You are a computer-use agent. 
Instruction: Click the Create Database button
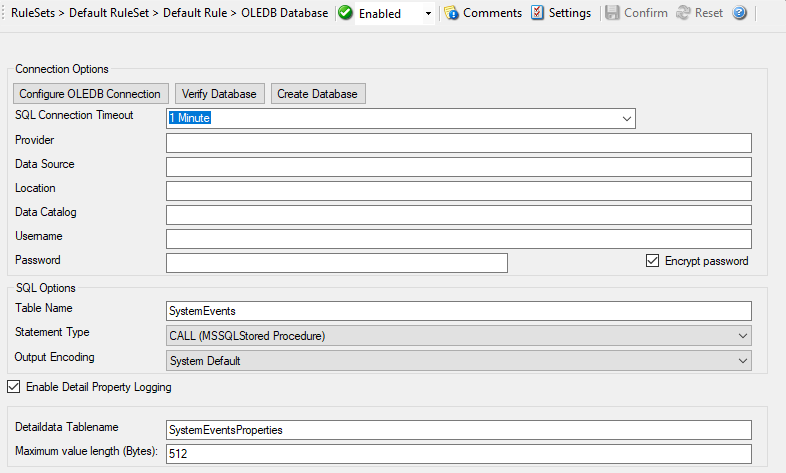(318, 94)
